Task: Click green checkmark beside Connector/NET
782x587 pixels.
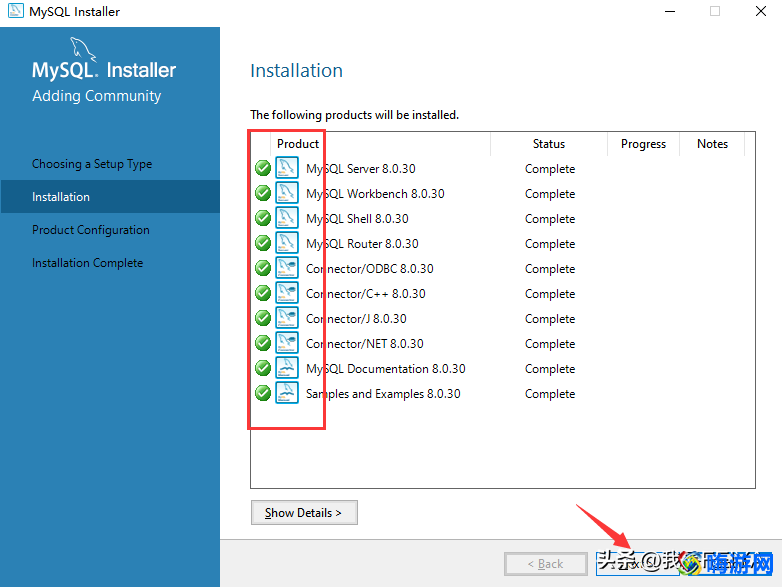Action: 263,343
